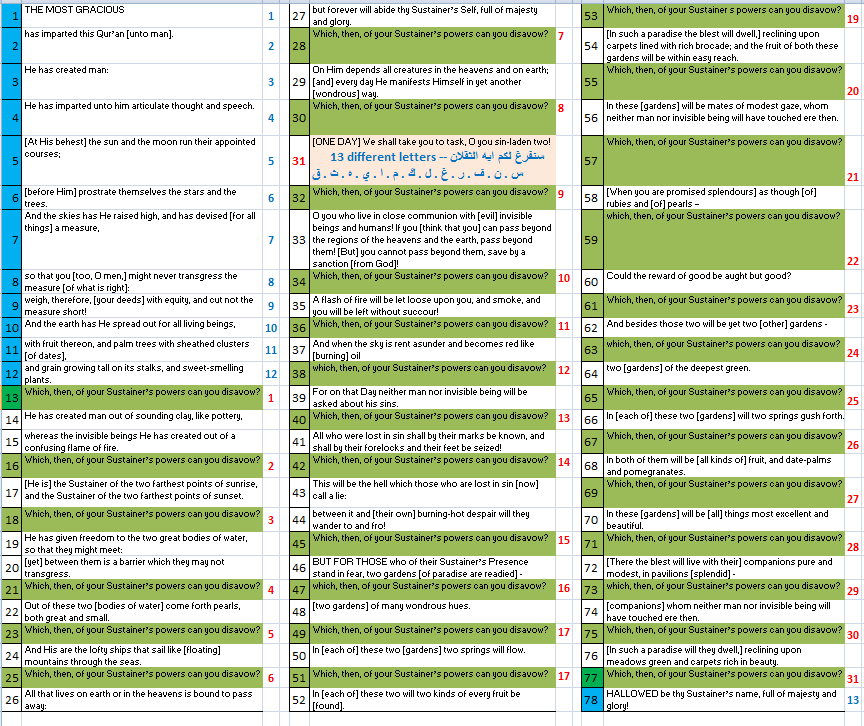Click red counter 7 beside row 28

point(561,36)
